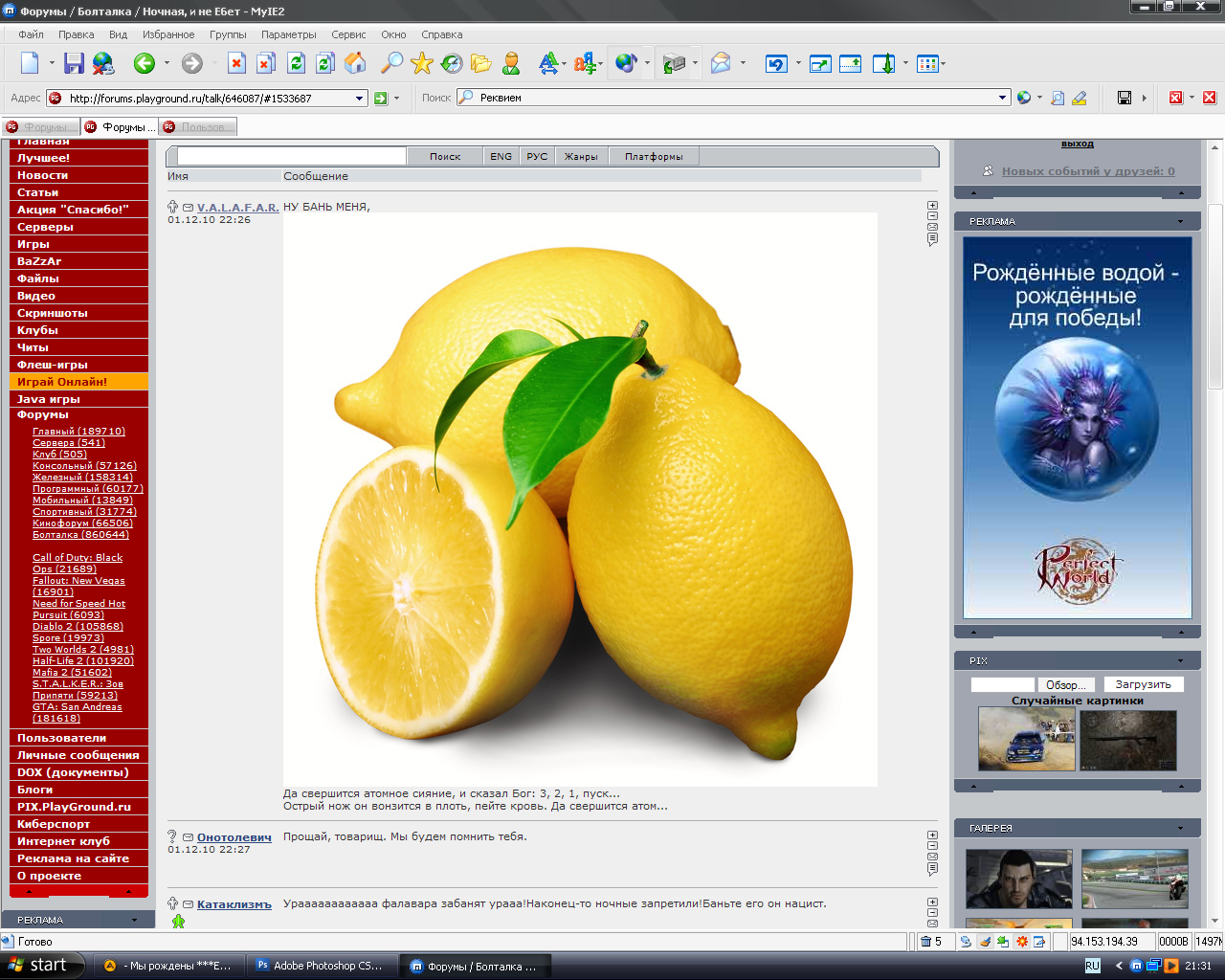The image size is (1225, 980).
Task: Toggle the ENG language filter
Action: tap(501, 156)
